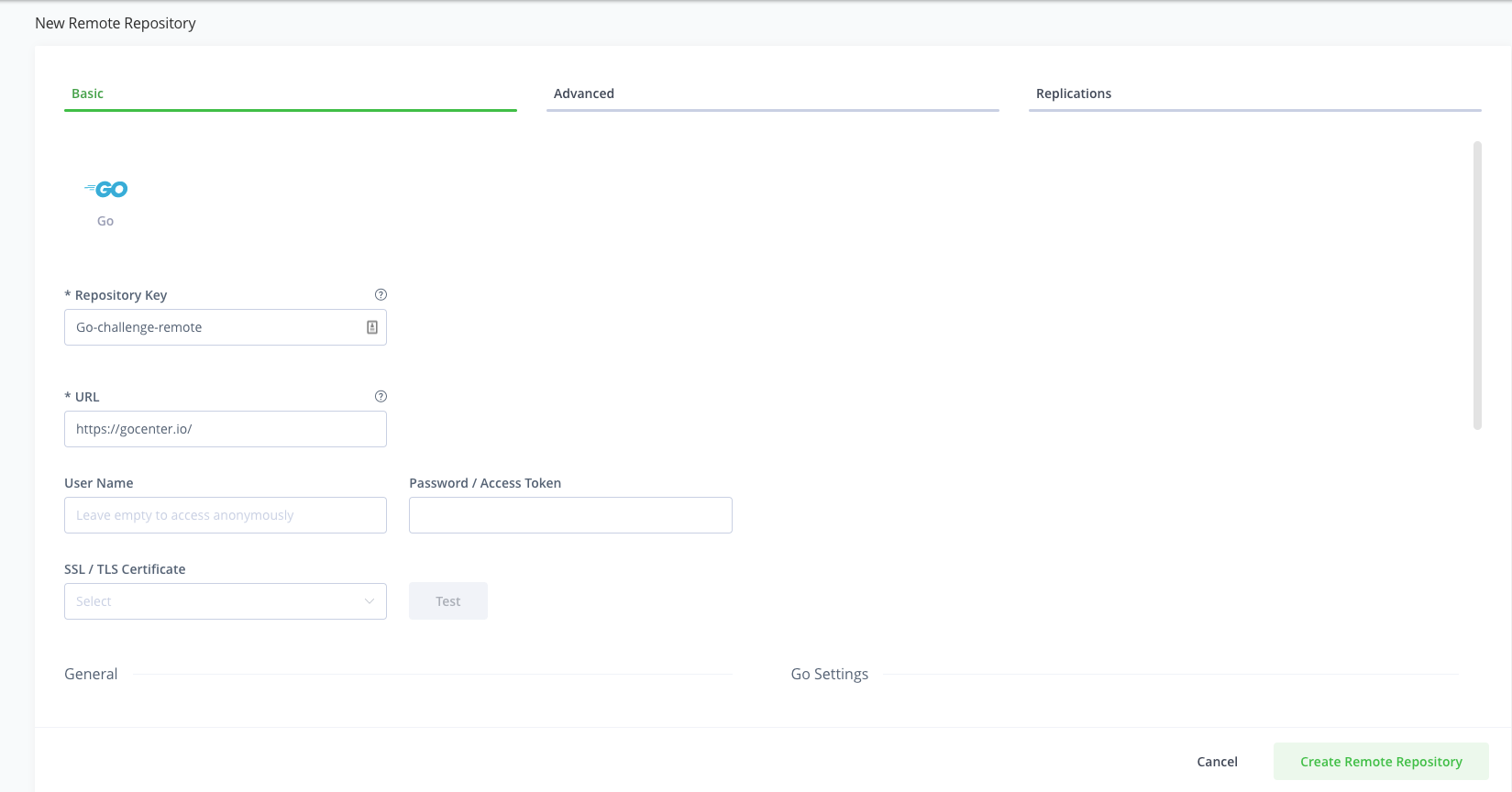Switch to the Basic tab

(88, 93)
